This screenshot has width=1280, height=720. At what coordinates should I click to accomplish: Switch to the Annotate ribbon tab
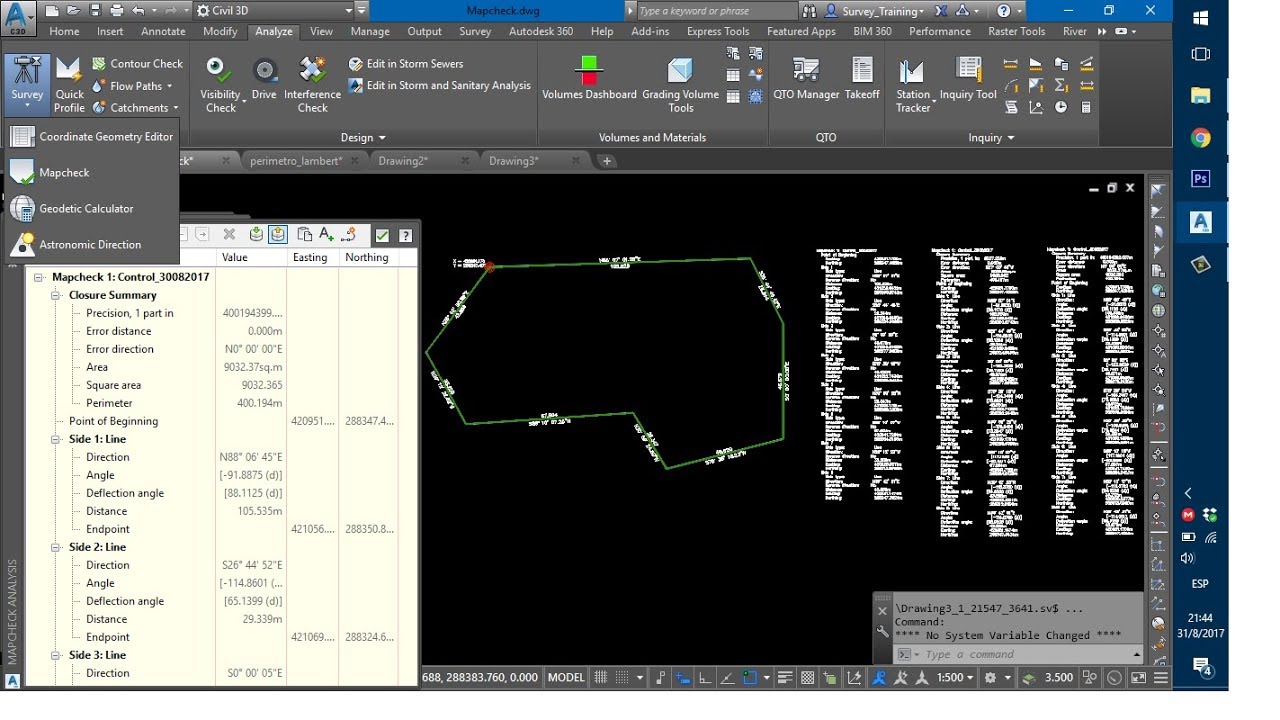coord(163,31)
